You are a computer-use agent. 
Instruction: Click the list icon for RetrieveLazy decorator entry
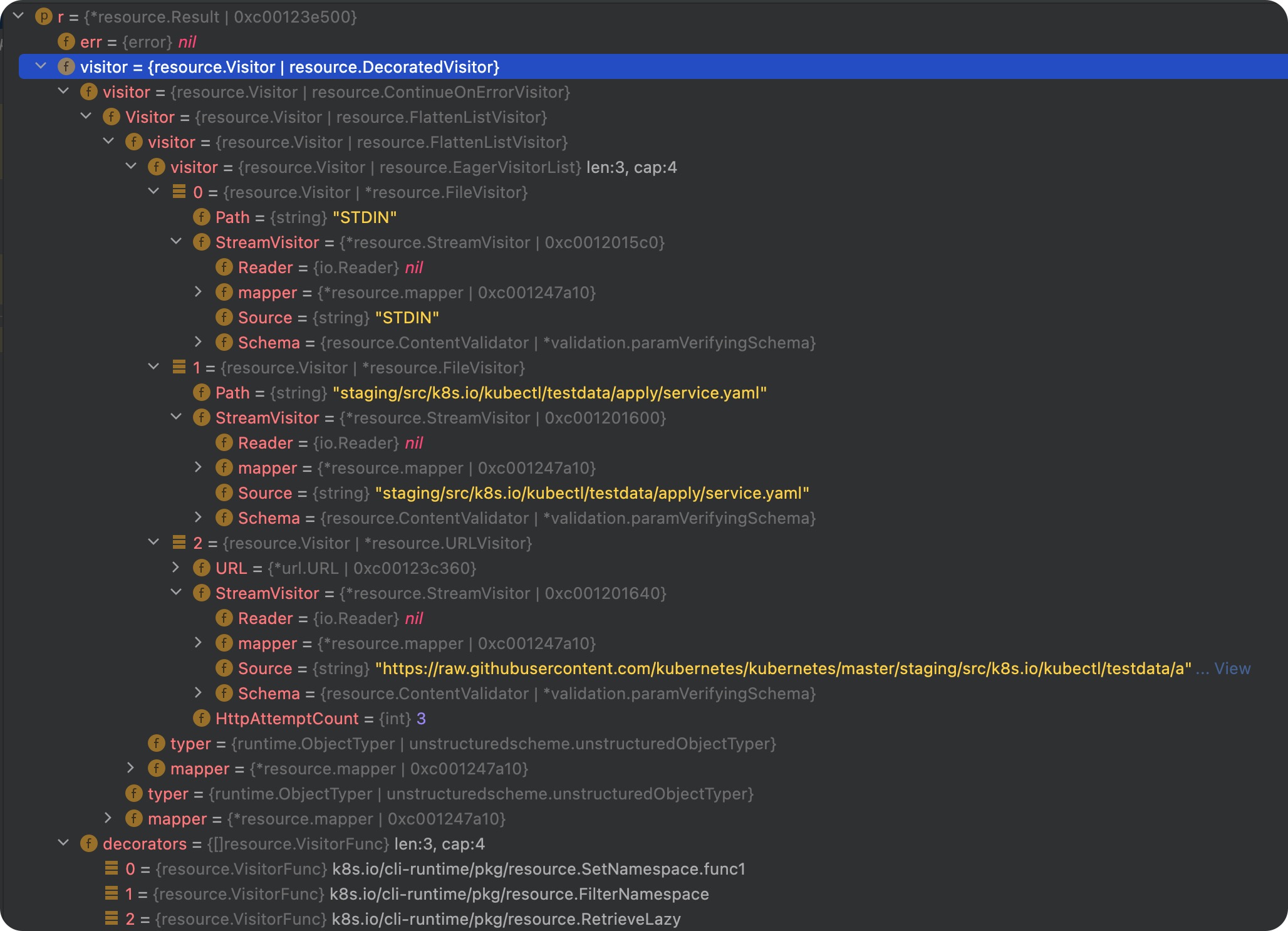[x=112, y=919]
